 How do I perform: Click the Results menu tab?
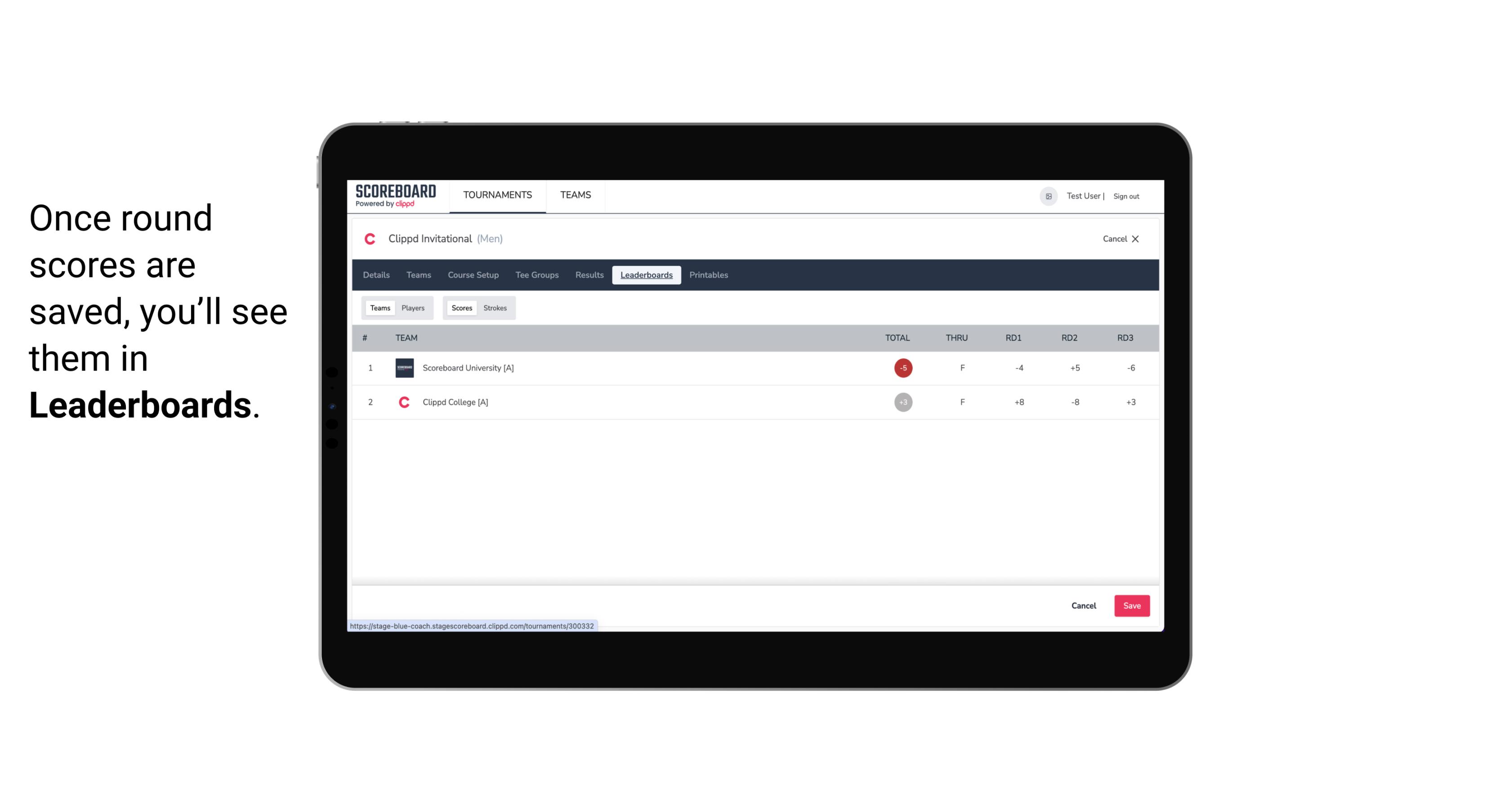pyautogui.click(x=588, y=275)
